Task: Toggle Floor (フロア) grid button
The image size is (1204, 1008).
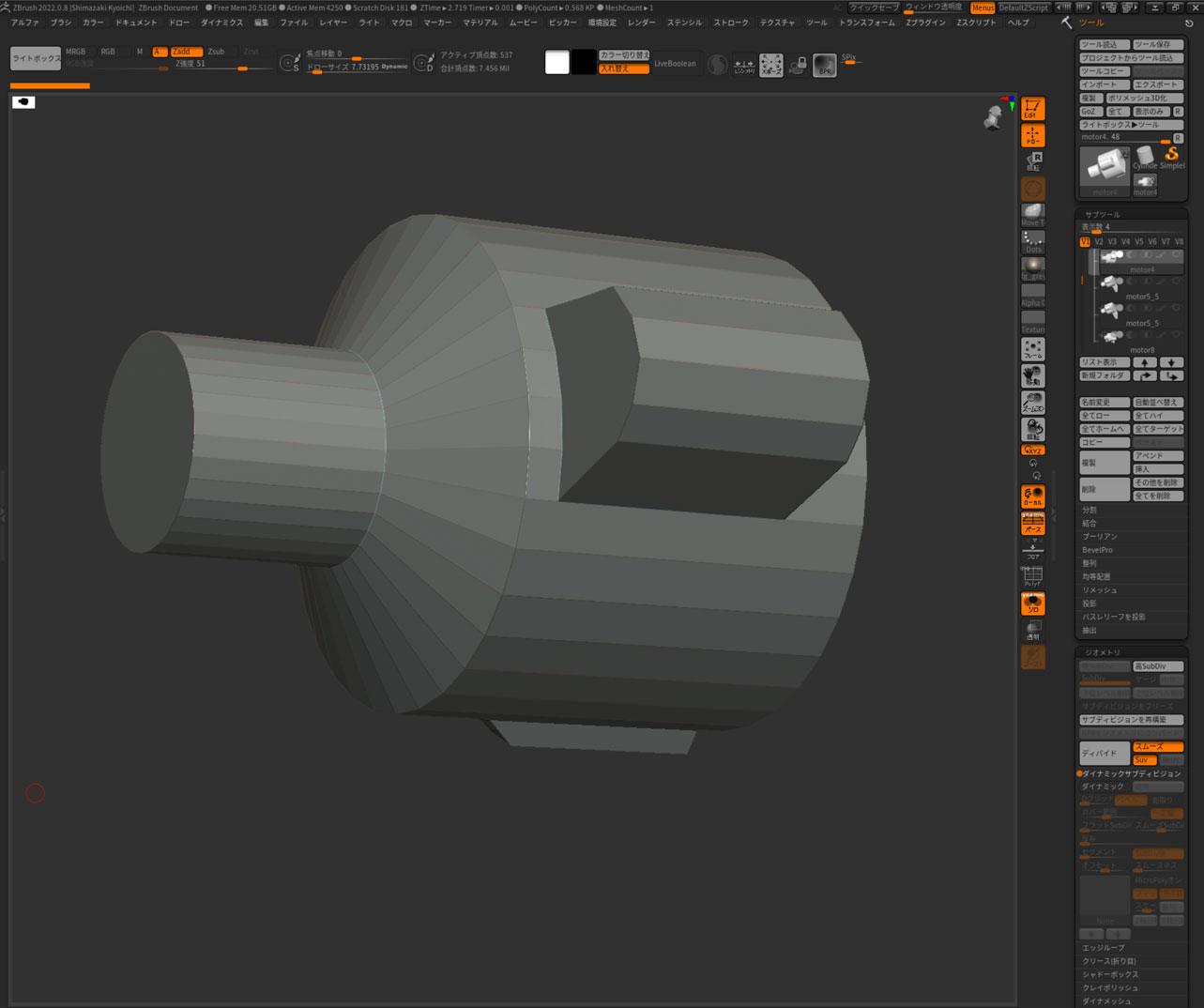Action: pyautogui.click(x=1032, y=550)
